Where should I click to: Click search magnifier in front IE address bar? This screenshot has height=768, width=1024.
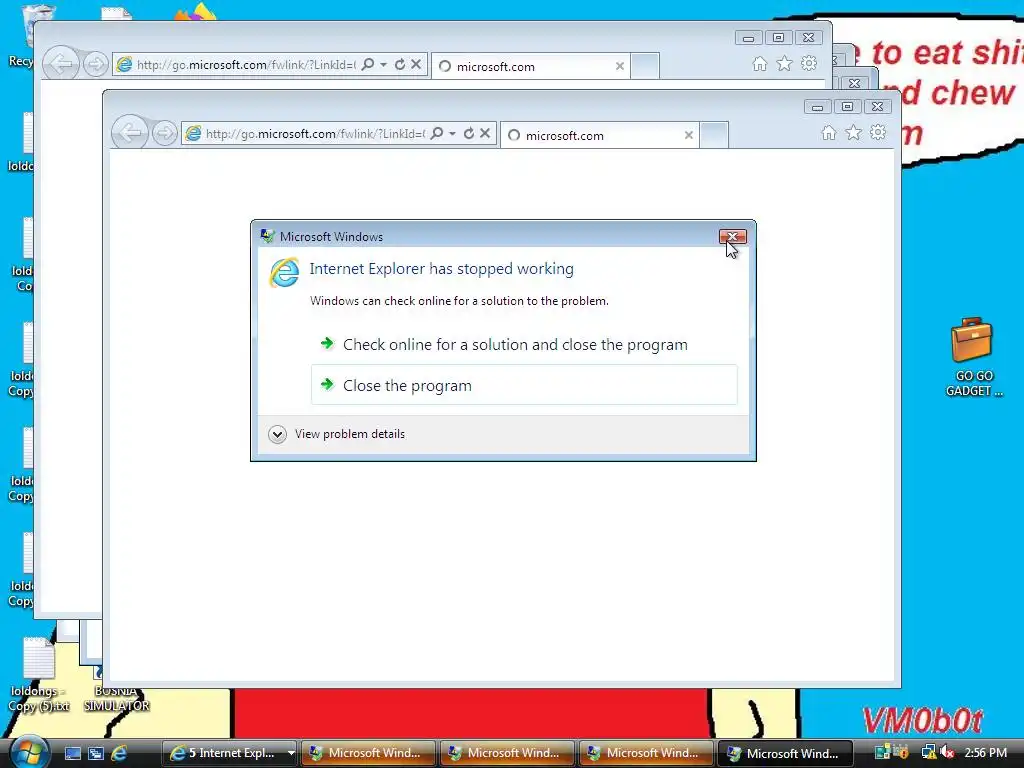click(437, 133)
